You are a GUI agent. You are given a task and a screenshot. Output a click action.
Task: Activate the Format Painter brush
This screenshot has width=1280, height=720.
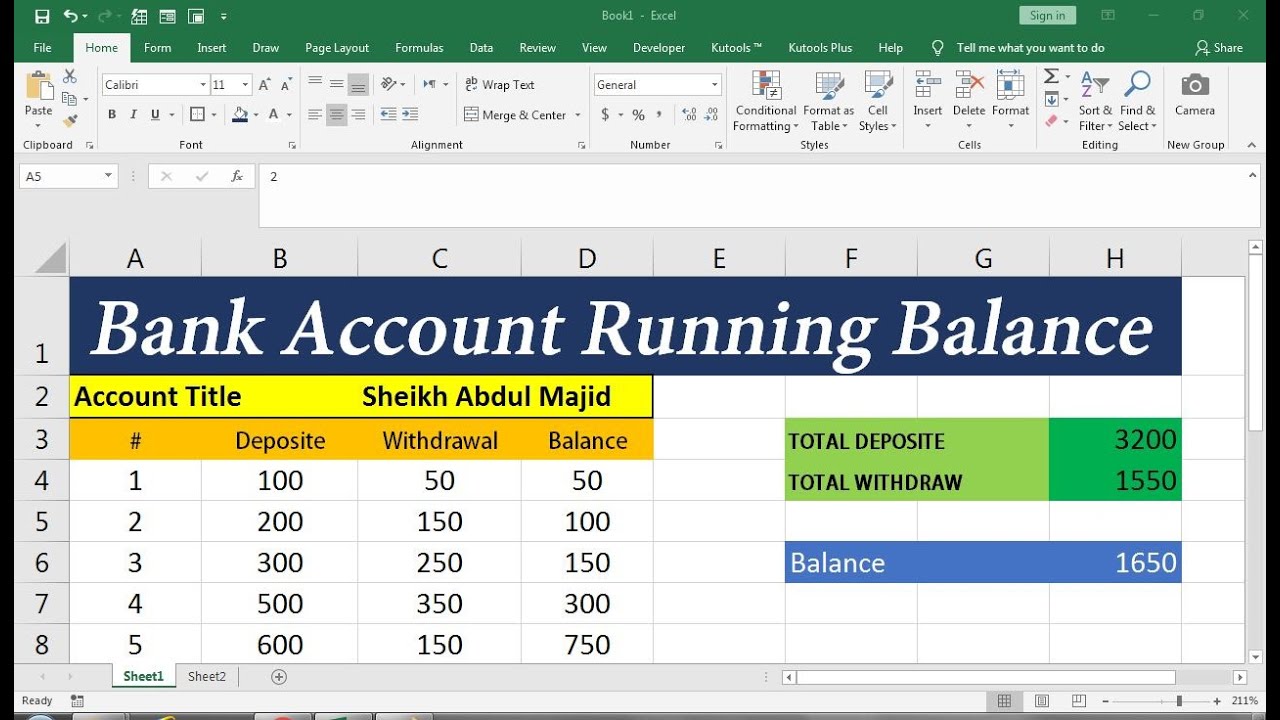tap(69, 120)
